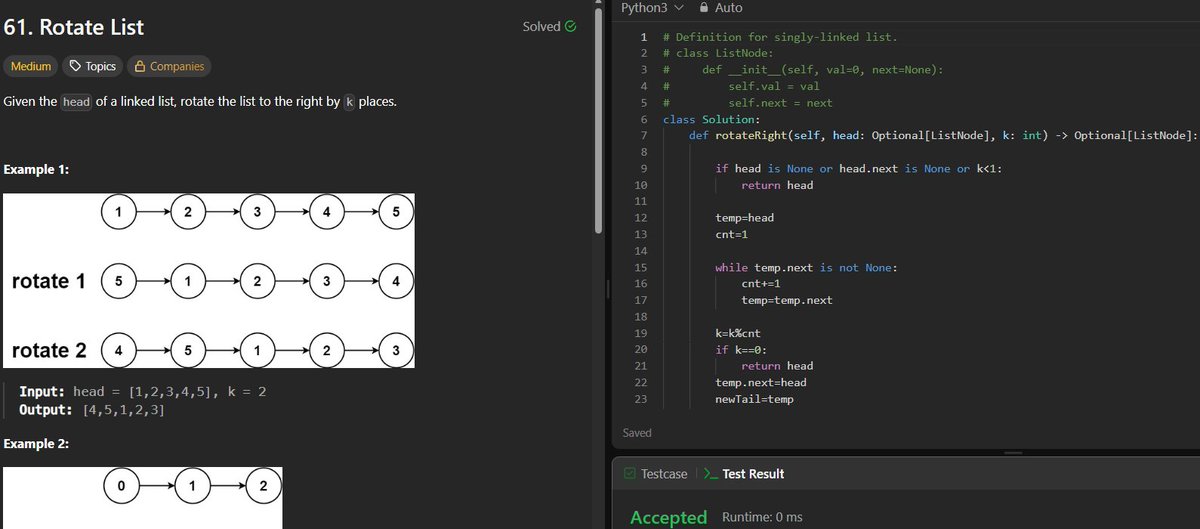Click the 'cnt=1' code line

point(732,234)
